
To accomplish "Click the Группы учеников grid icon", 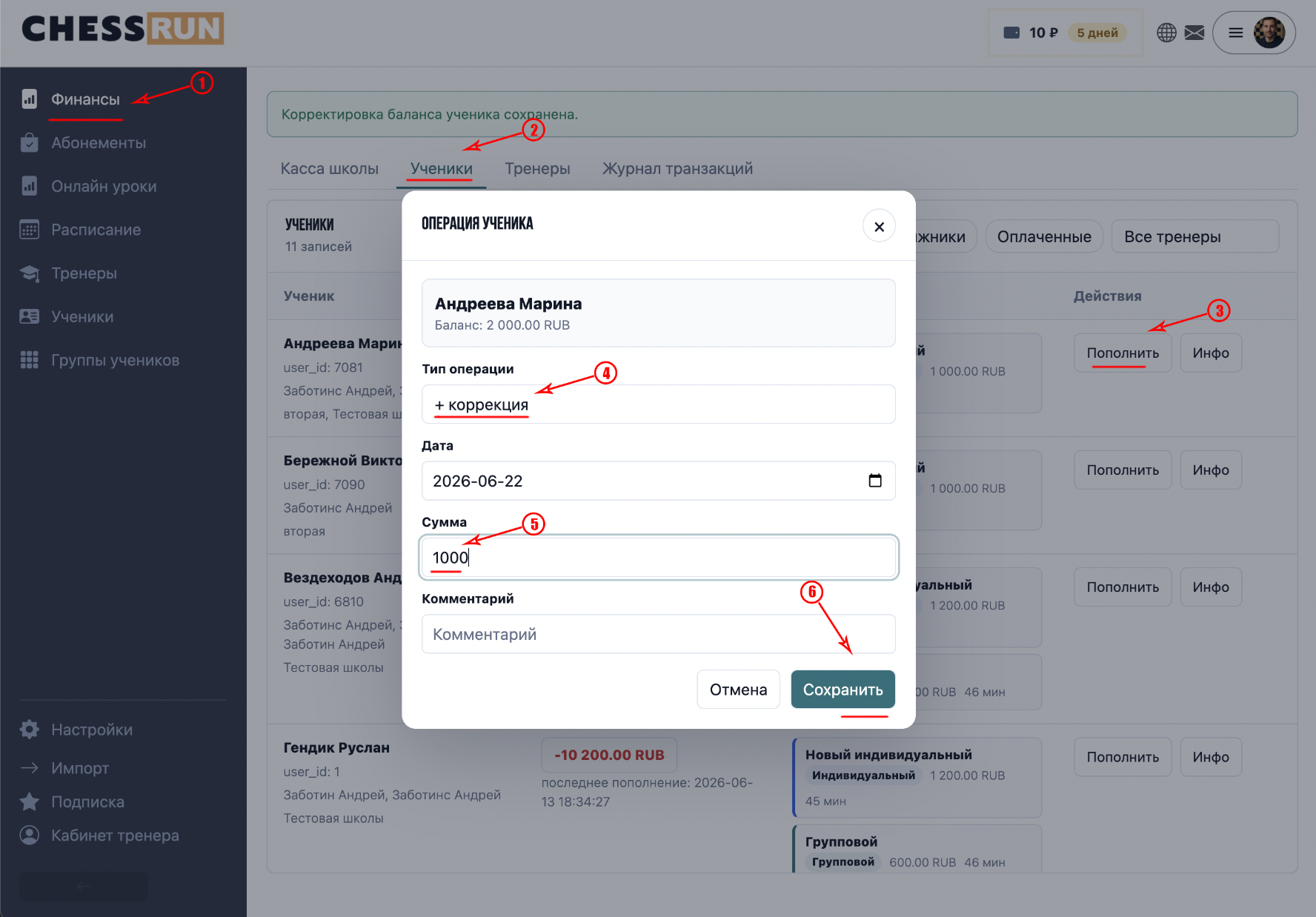I will tap(29, 360).
